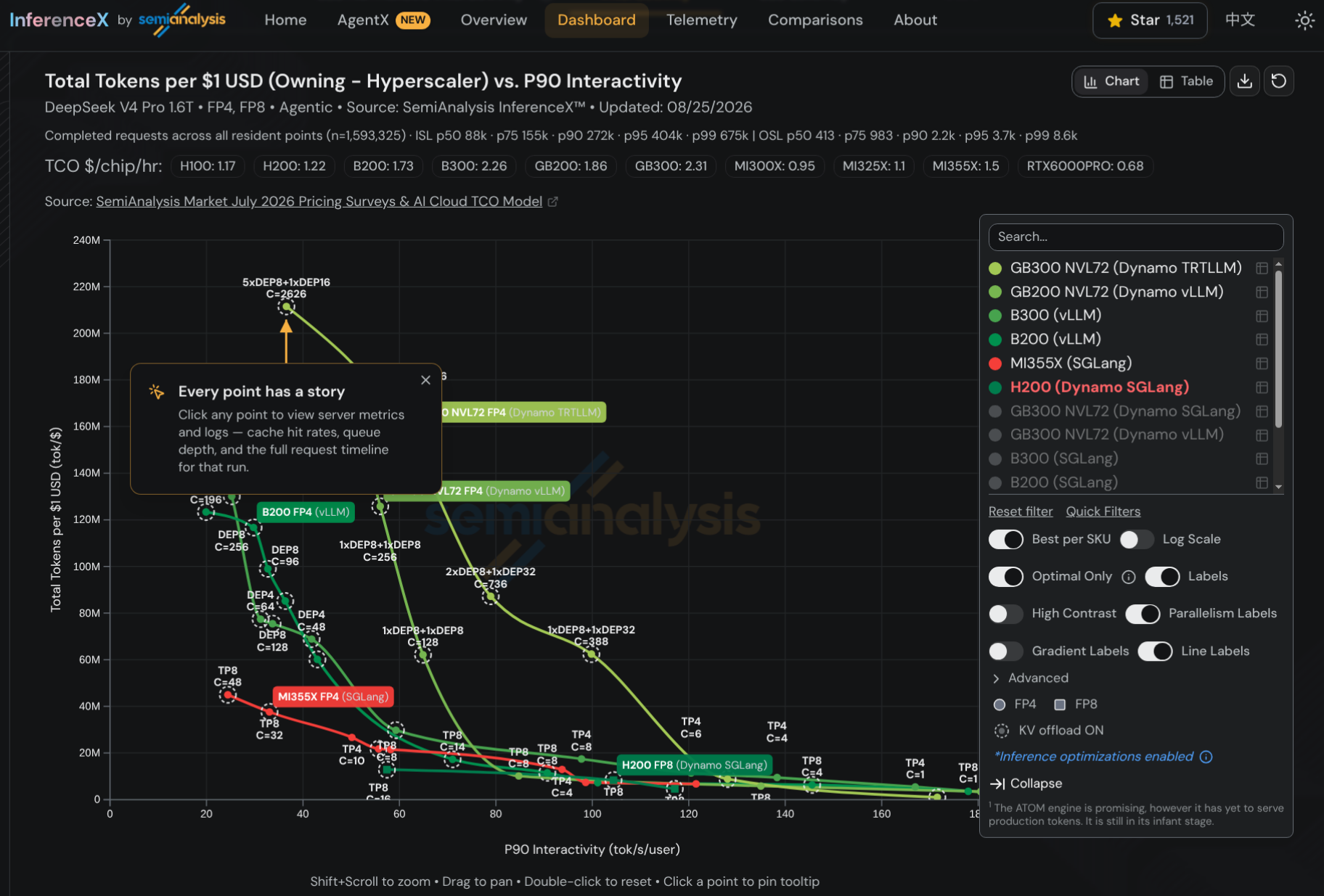The image size is (1324, 896).
Task: Open table icon for B200 (vLLM)
Action: (1262, 340)
